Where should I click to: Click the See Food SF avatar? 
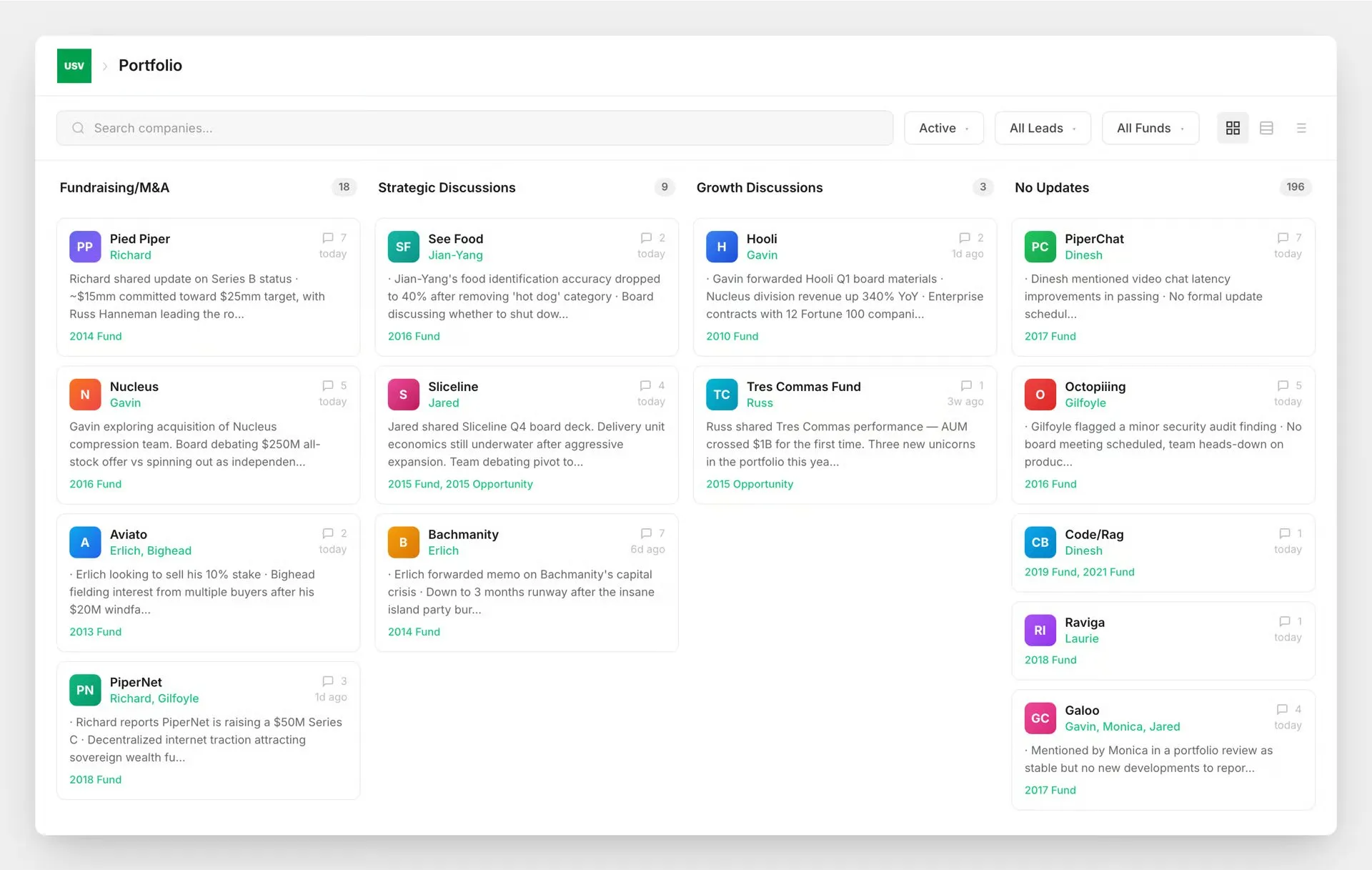(x=403, y=247)
